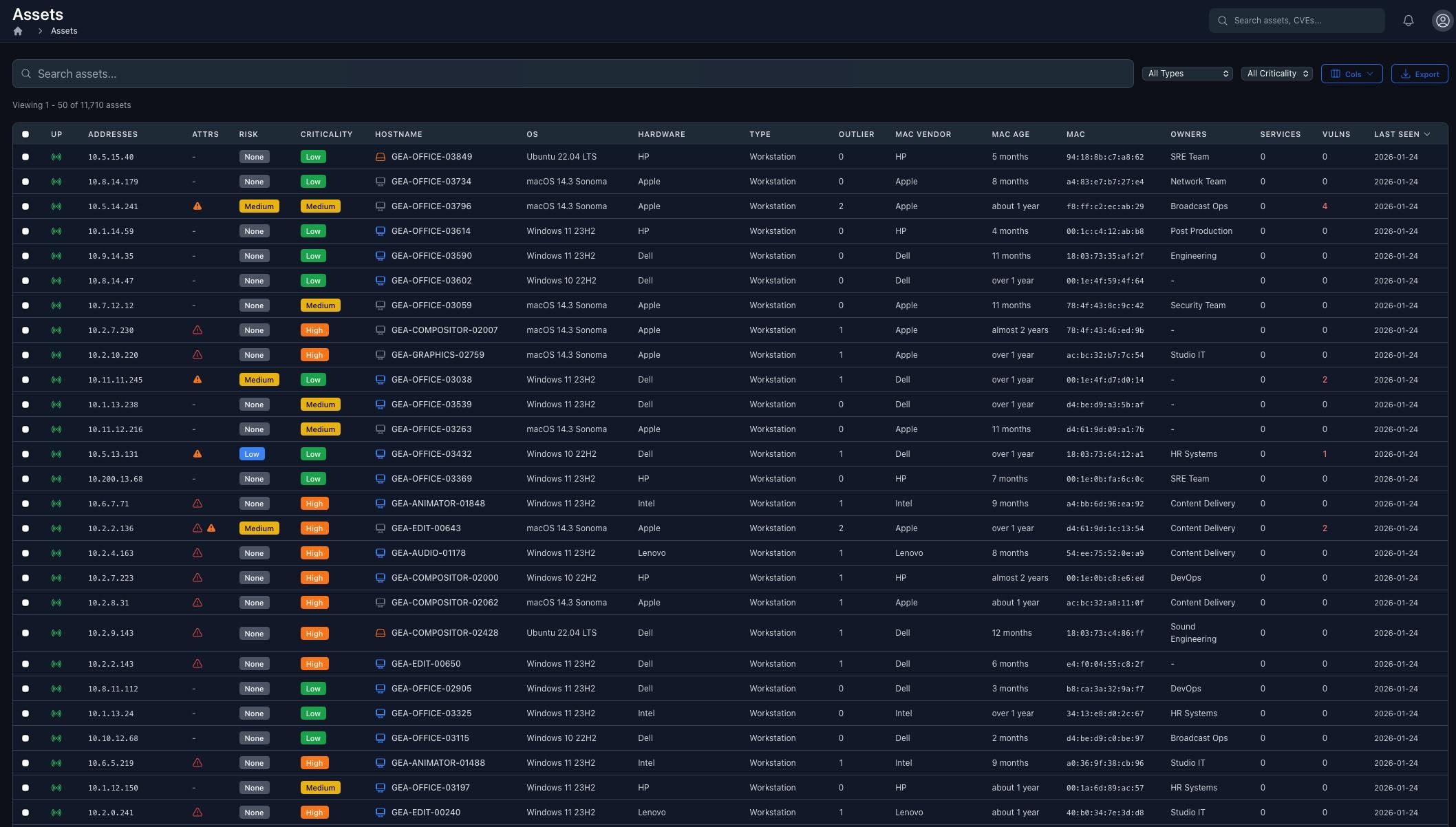Sort by the HOSTNAME column header
Viewport: 1456px width, 827px height.
point(398,134)
